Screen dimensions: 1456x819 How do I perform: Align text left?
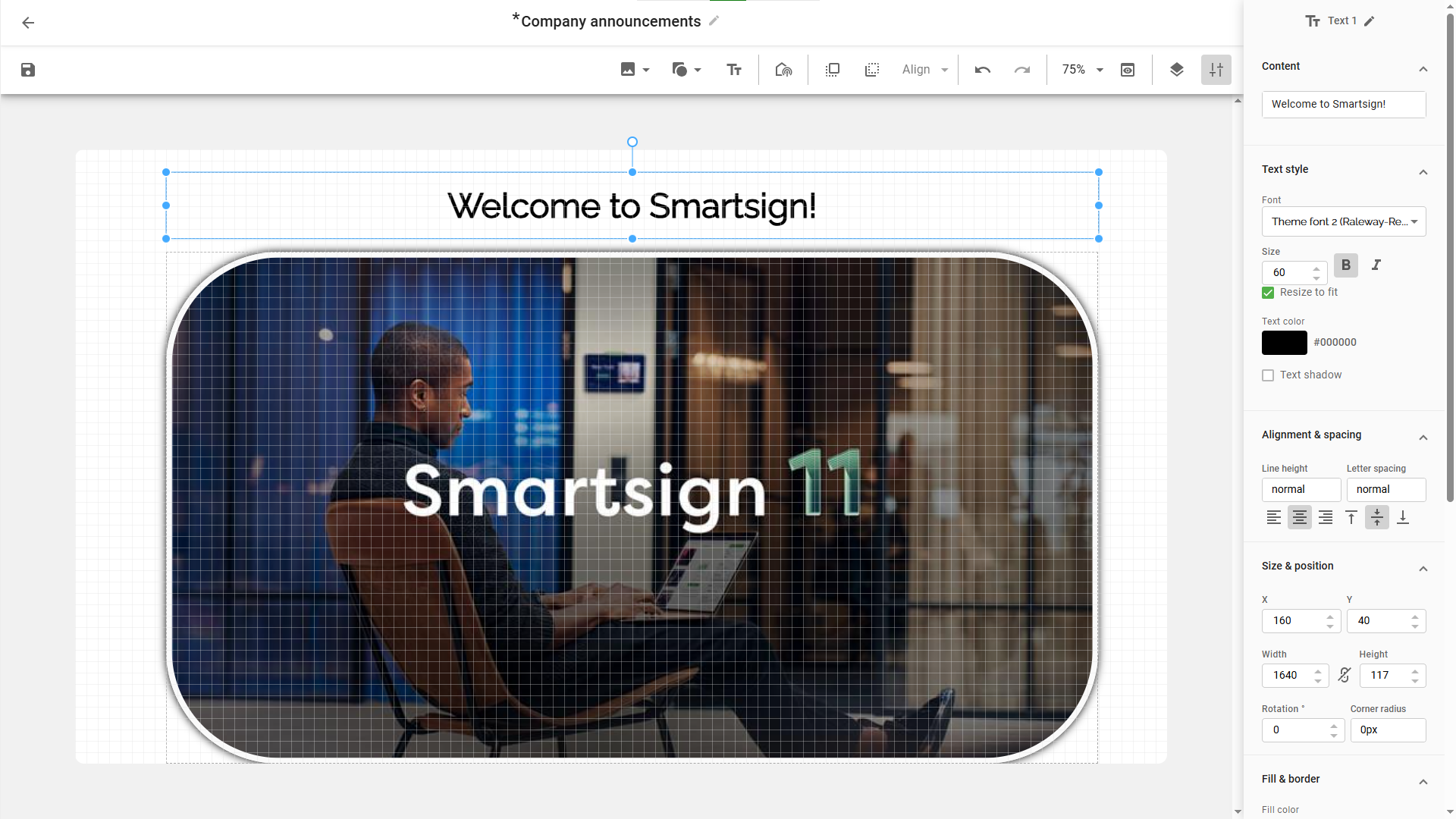coord(1274,517)
